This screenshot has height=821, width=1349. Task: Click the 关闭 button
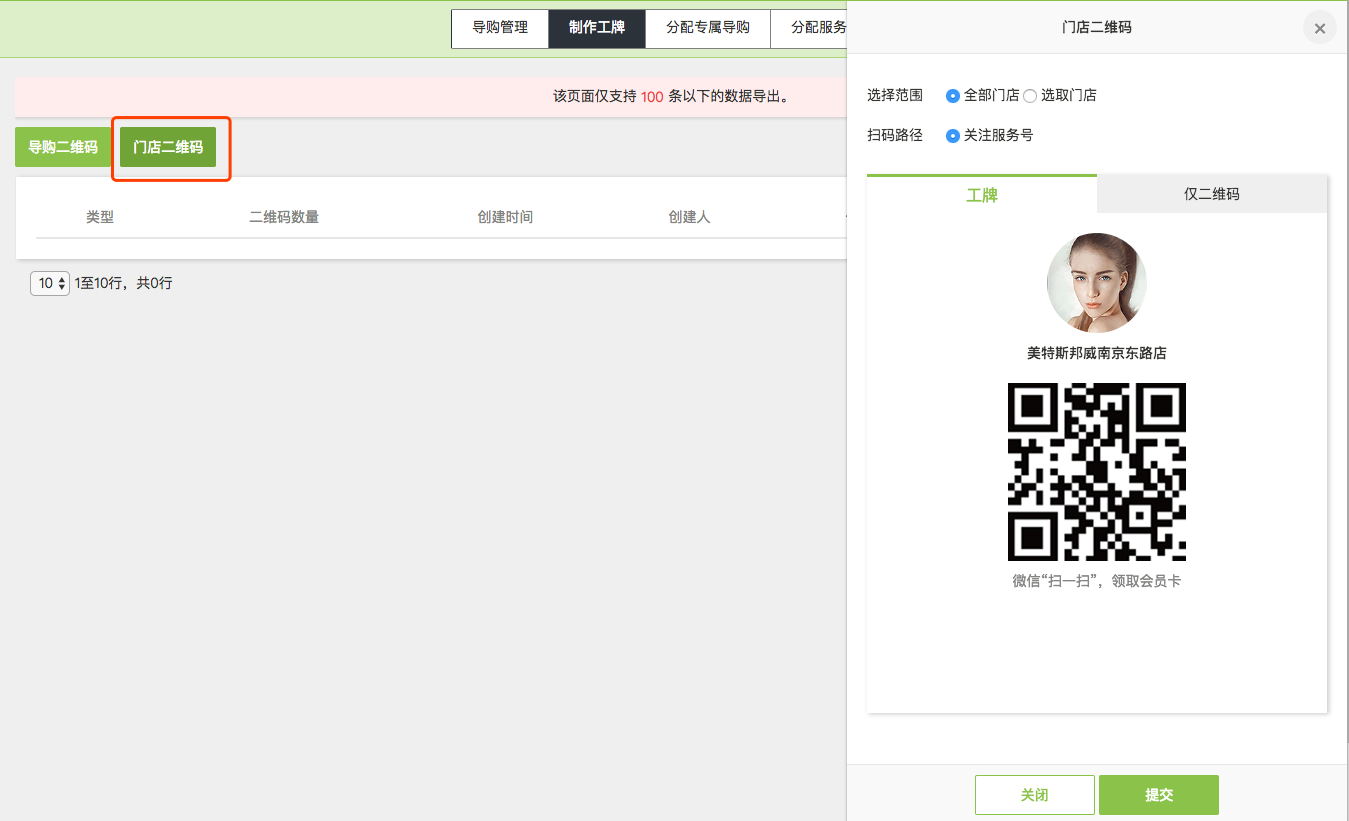(x=1035, y=795)
